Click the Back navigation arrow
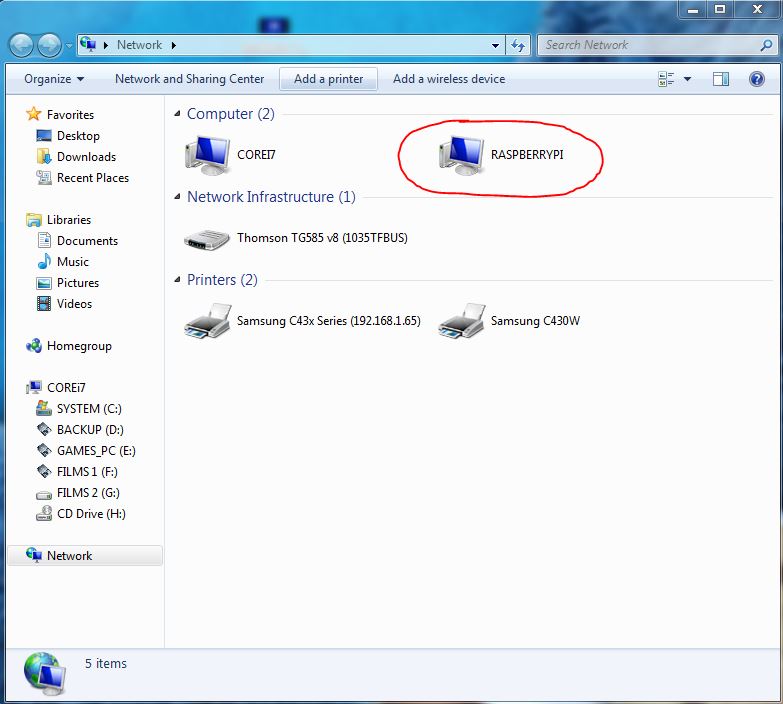Screen dimensions: 783x704 click(21, 45)
